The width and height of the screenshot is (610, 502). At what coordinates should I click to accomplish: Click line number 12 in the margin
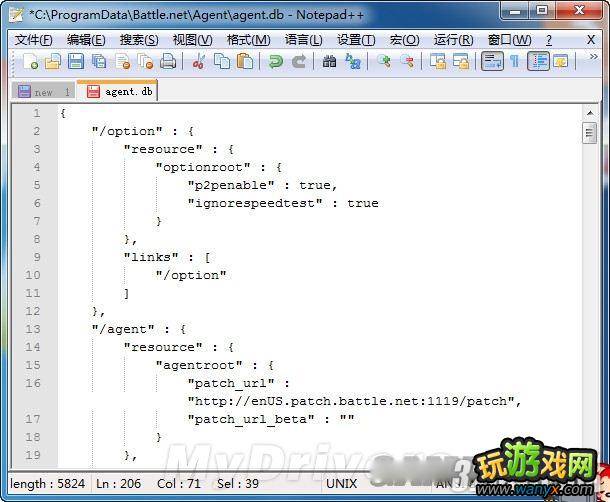[33, 311]
